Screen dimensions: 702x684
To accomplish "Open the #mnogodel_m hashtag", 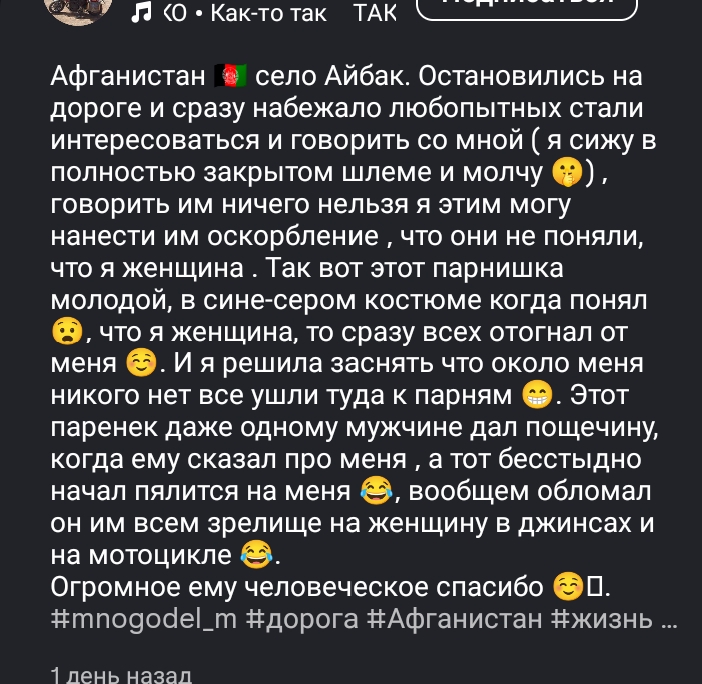I will tap(143, 619).
